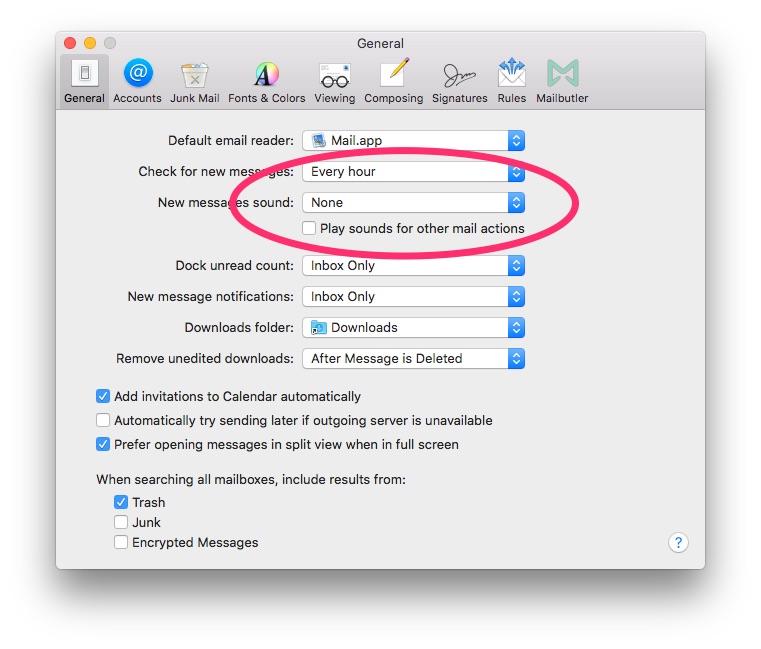Open the Mailbutler preferences pane

[562, 81]
